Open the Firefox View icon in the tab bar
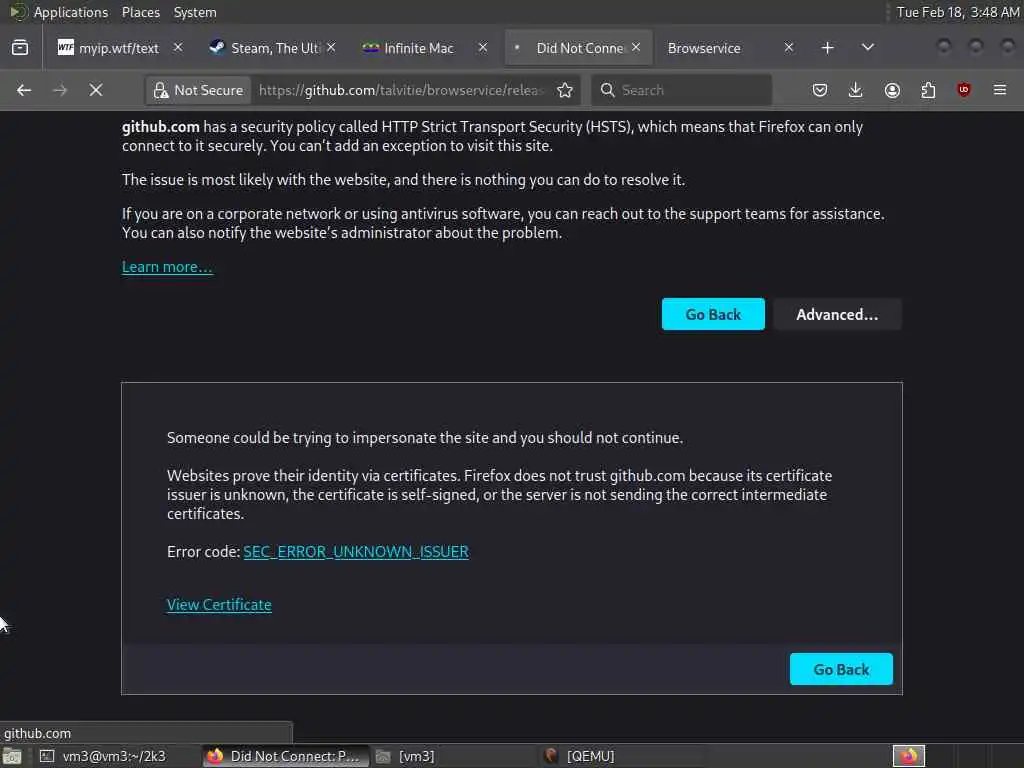 [x=20, y=48]
